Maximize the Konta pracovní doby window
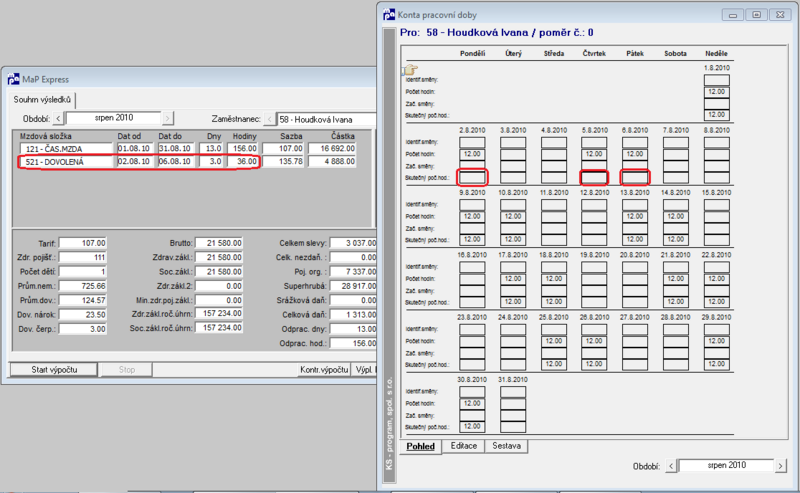The height and width of the screenshot is (493, 800). click(x=757, y=15)
